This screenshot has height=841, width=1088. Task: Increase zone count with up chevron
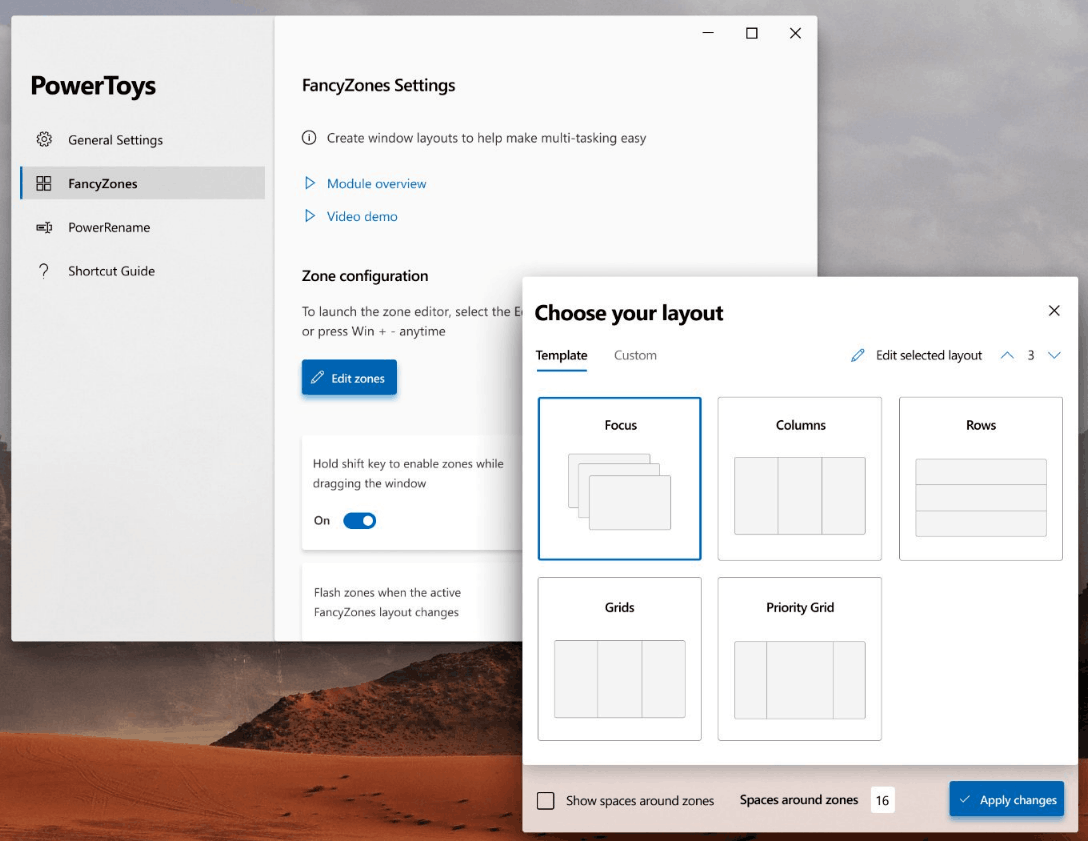click(1007, 355)
